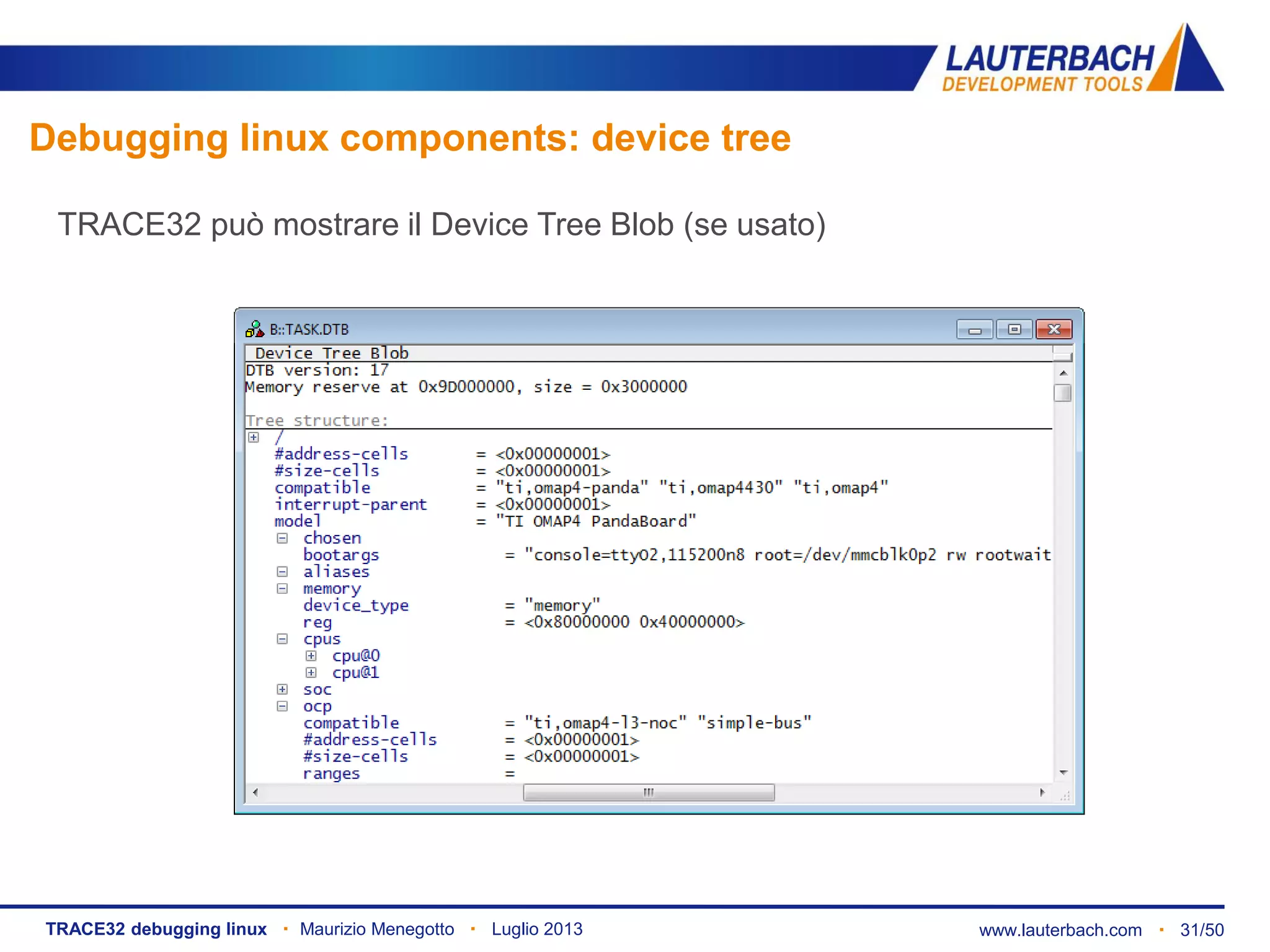Viewport: 1270px width, 952px height.
Task: Select the interrupt-parent property
Action: [351, 505]
